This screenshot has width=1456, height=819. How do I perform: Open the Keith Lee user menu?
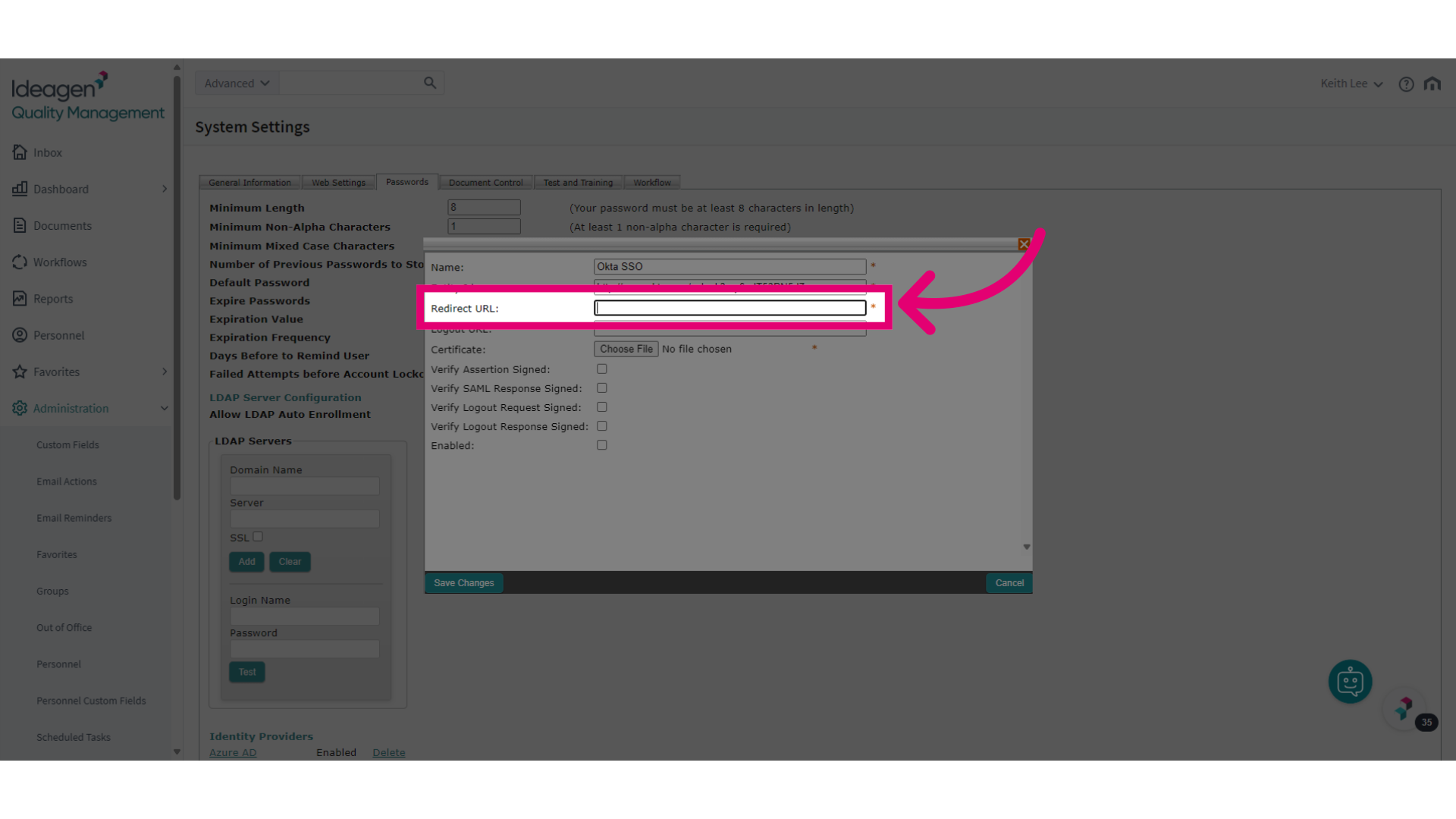[x=1351, y=83]
